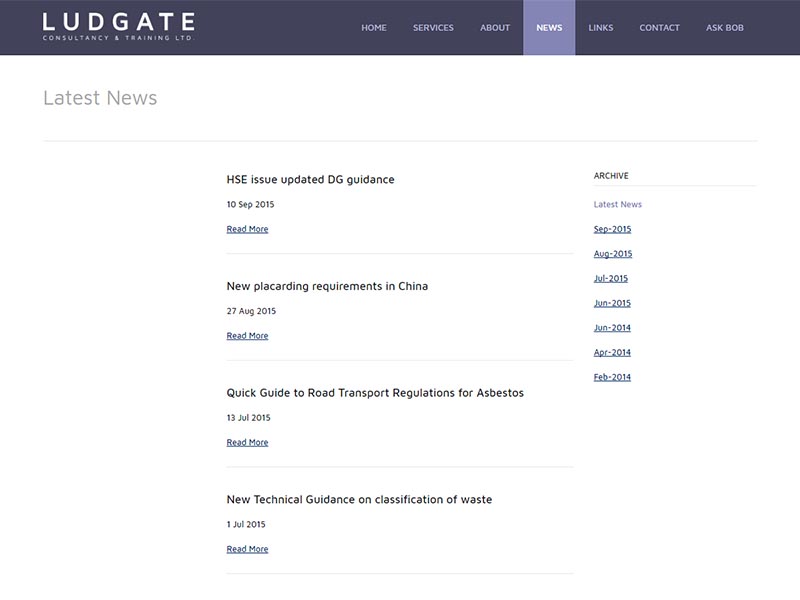
Task: Open the Jun-2014 archive link
Action: click(x=612, y=328)
